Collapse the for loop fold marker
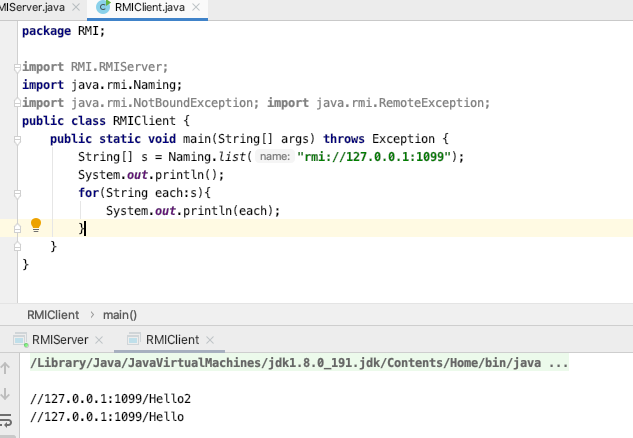 pyautogui.click(x=17, y=194)
